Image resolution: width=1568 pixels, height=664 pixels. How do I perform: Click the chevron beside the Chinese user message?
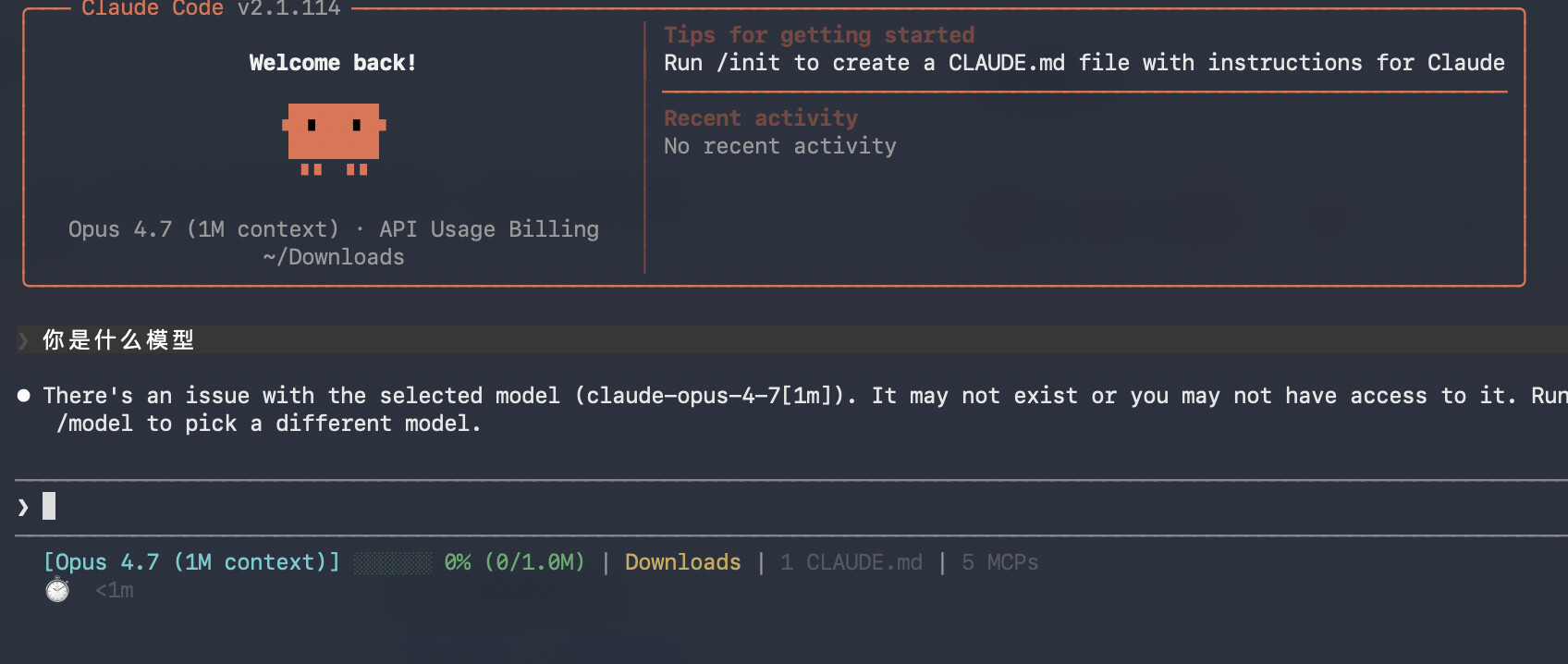23,340
